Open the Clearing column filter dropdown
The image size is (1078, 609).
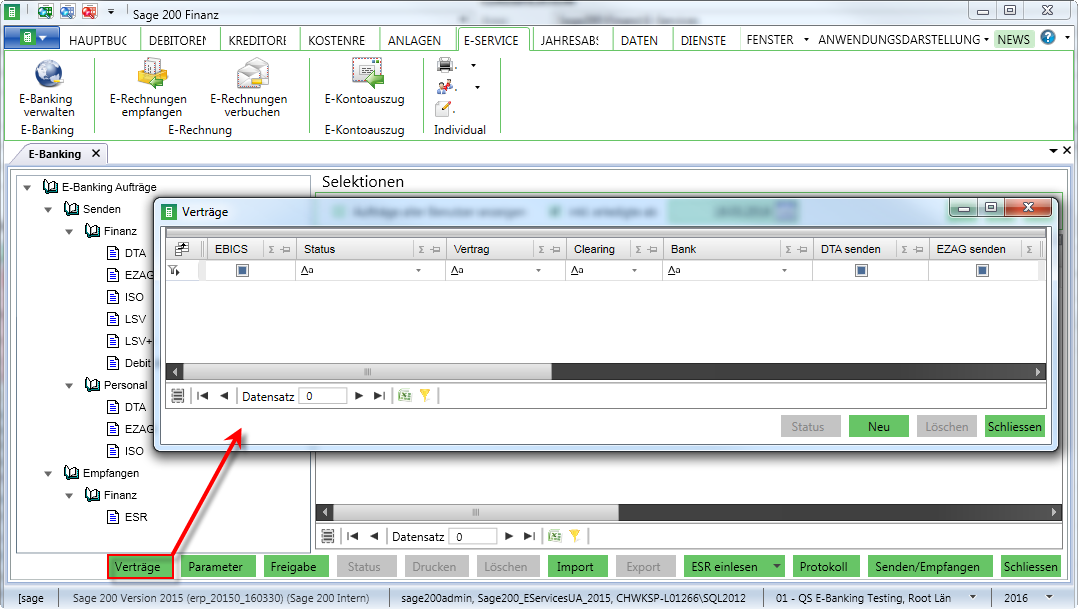click(634, 271)
